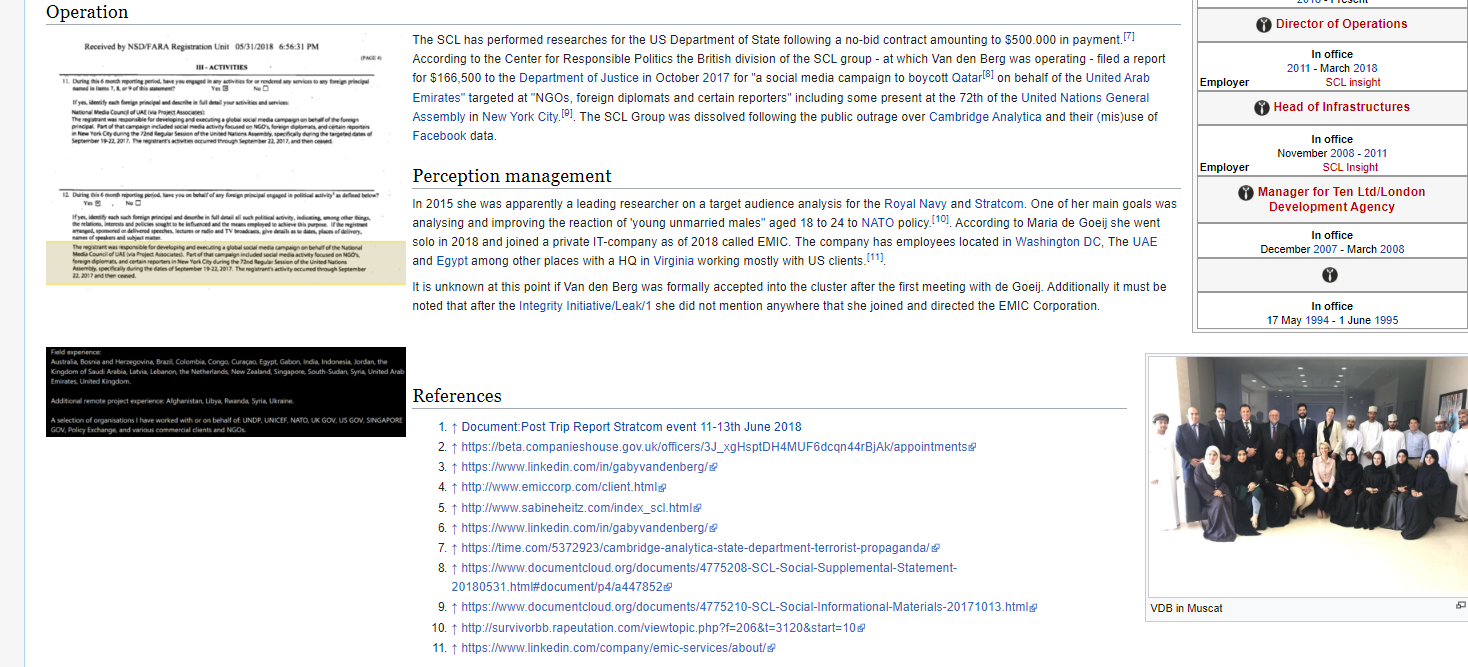Image resolution: width=1468 pixels, height=667 pixels.
Task: Click the up arrow of reference 1
Action: (x=454, y=427)
